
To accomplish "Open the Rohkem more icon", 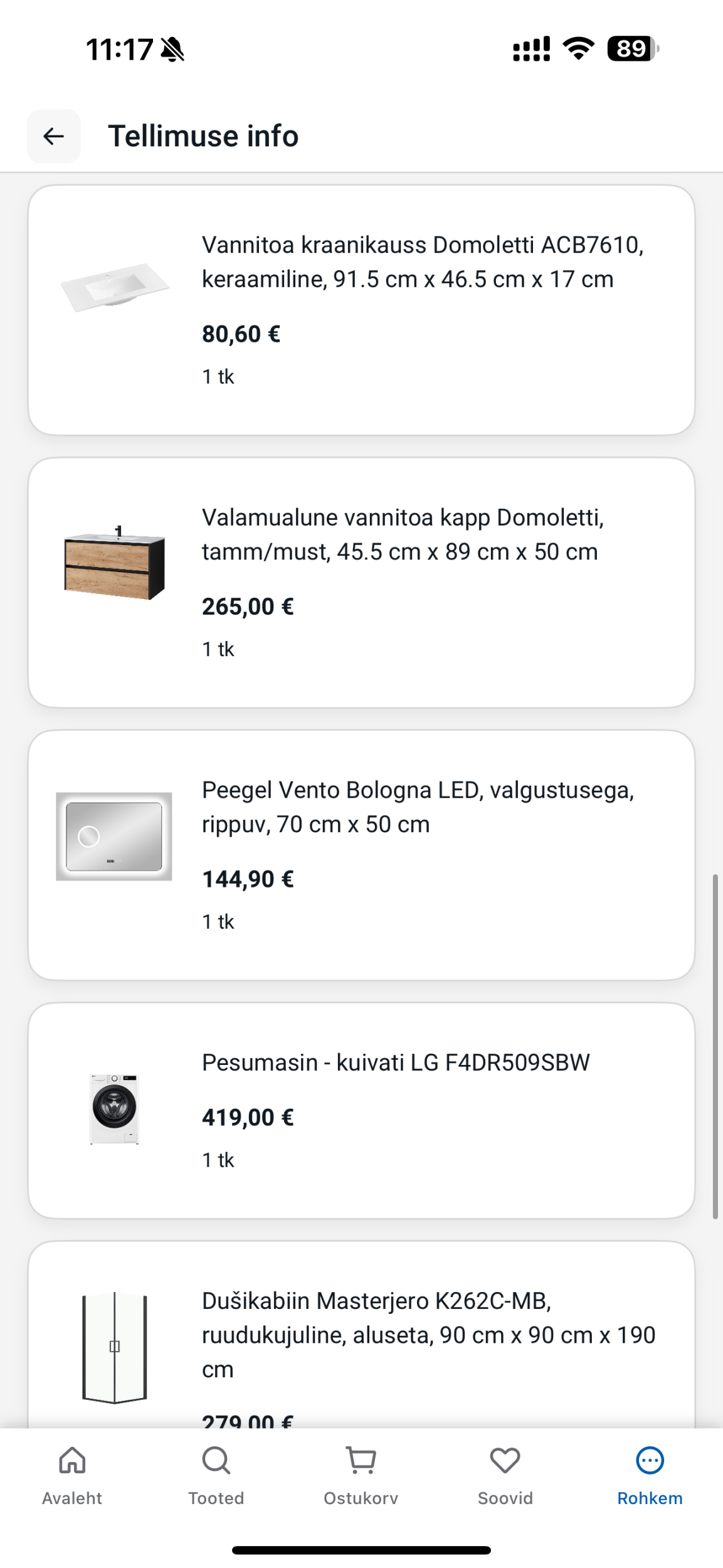I will tap(650, 1460).
